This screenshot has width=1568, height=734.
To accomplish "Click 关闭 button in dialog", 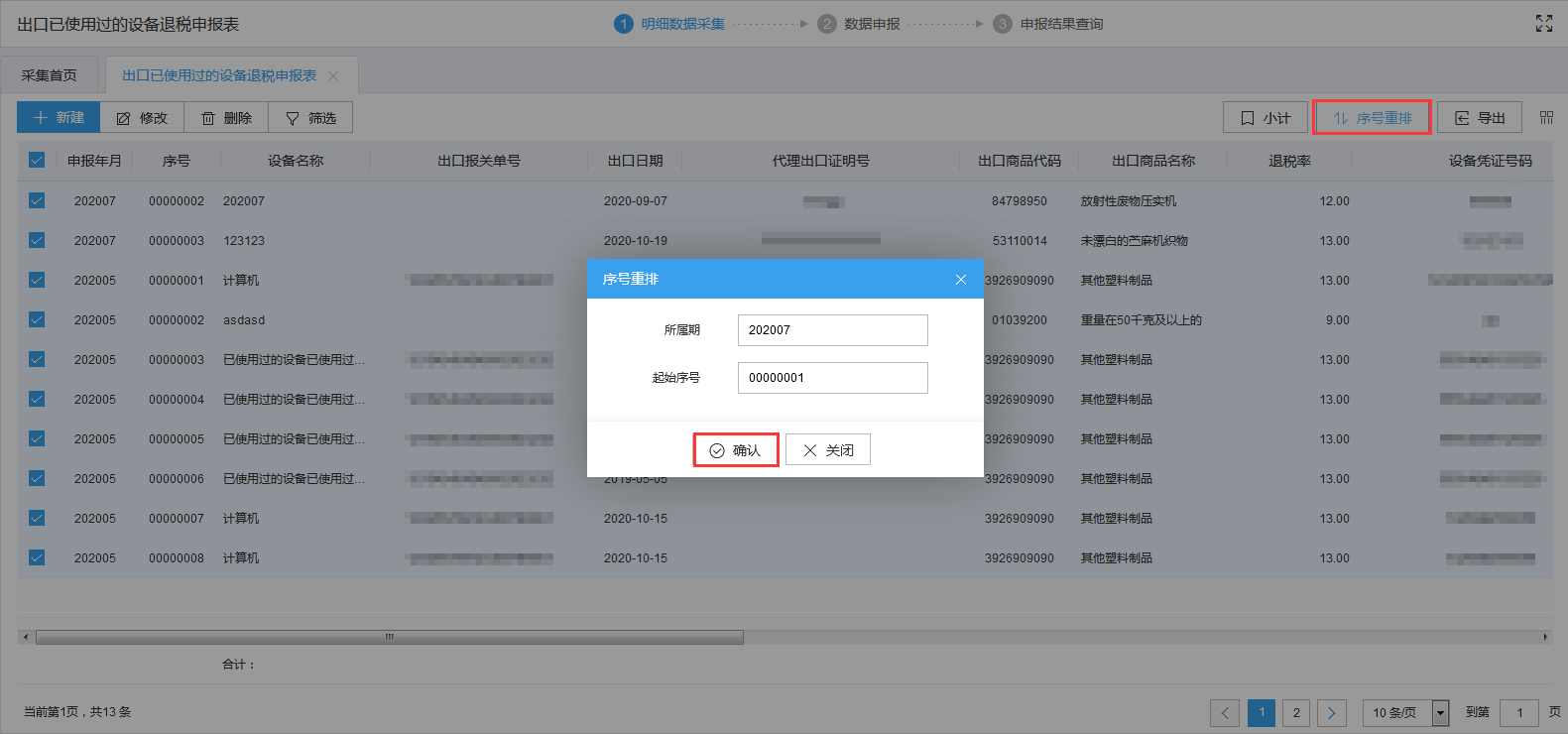I will (x=828, y=449).
